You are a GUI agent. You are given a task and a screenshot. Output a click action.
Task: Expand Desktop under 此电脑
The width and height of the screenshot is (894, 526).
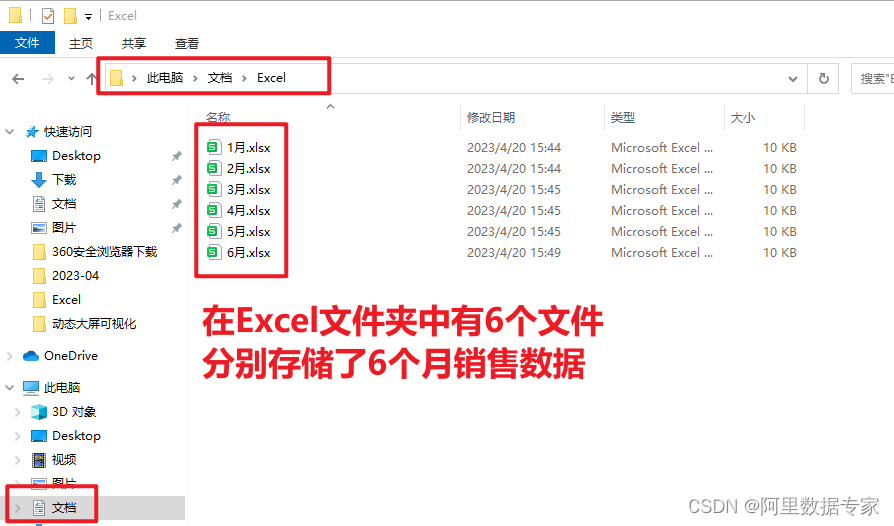pos(17,436)
